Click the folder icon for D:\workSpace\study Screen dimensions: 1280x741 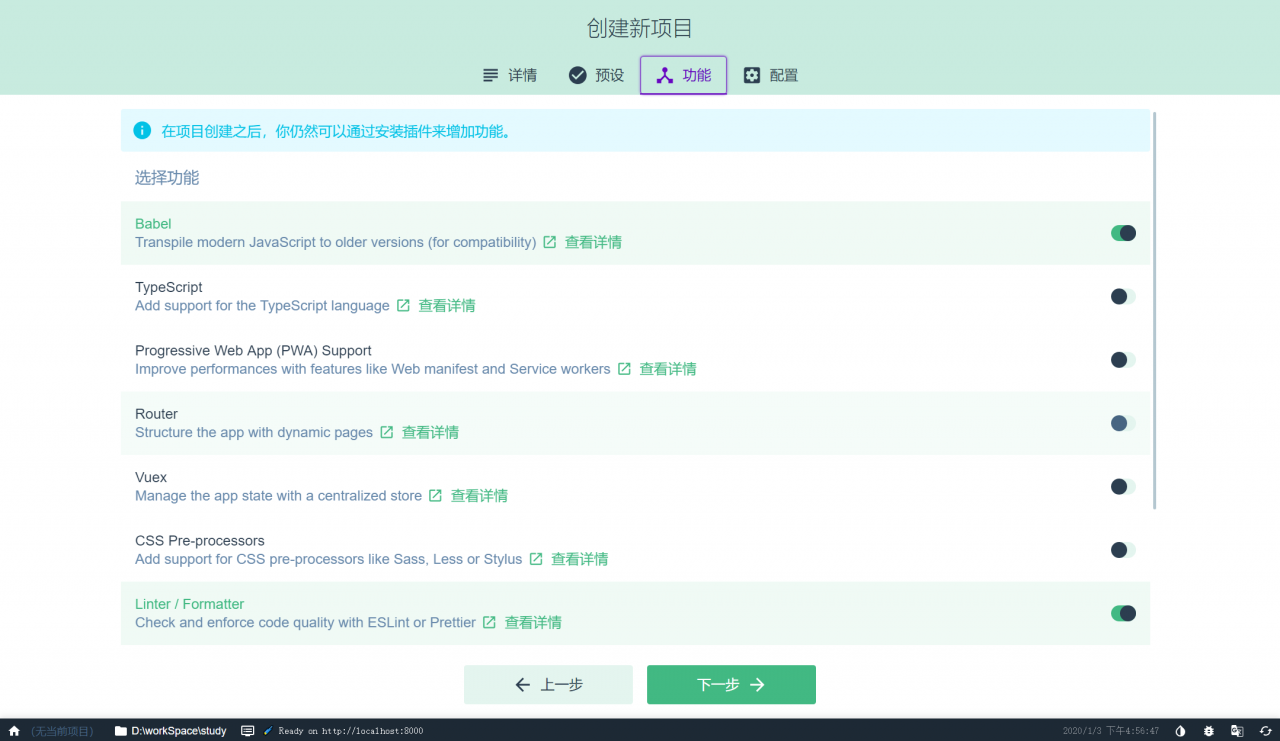121,731
